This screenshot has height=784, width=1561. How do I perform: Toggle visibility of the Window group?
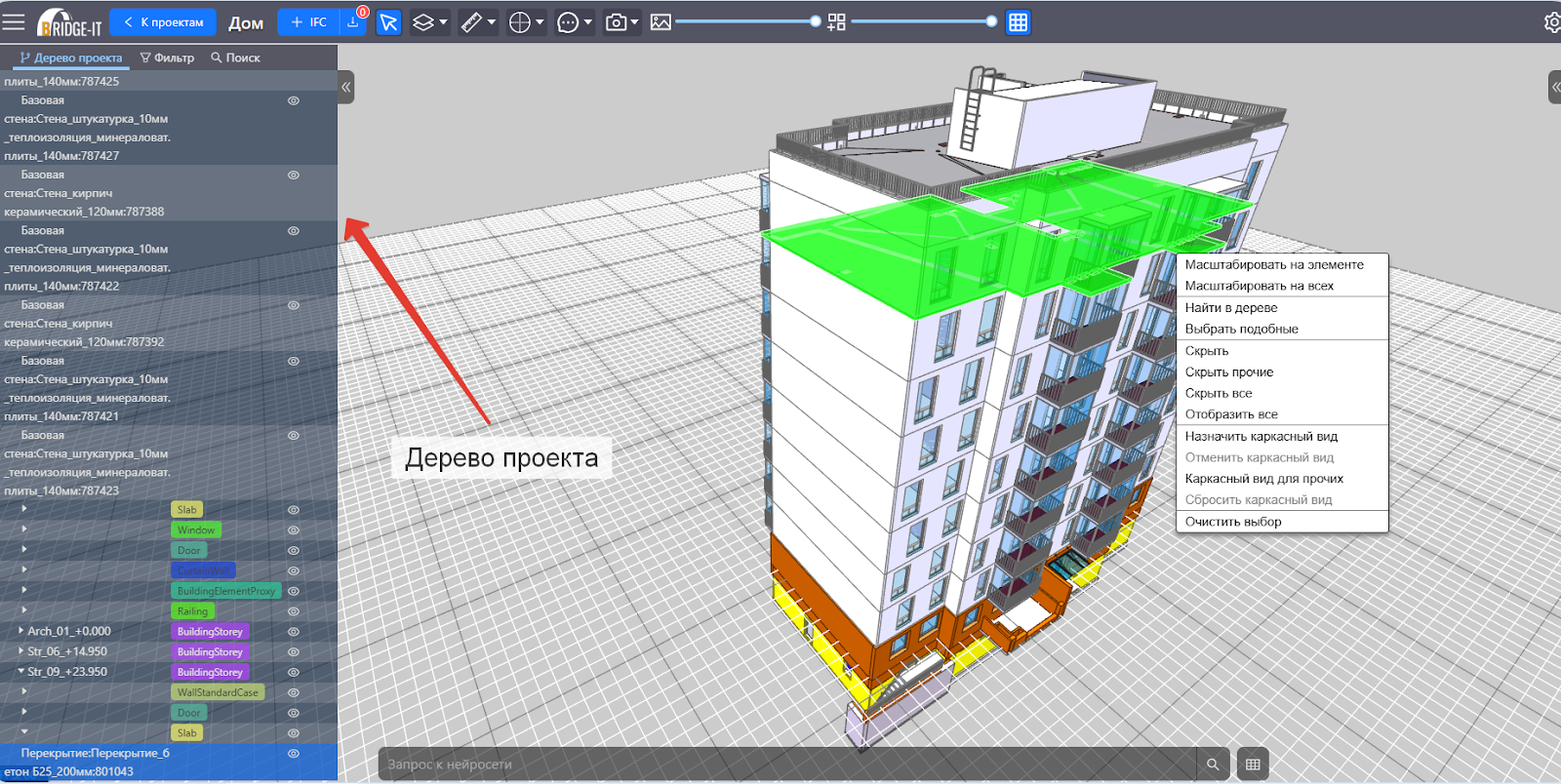[293, 530]
